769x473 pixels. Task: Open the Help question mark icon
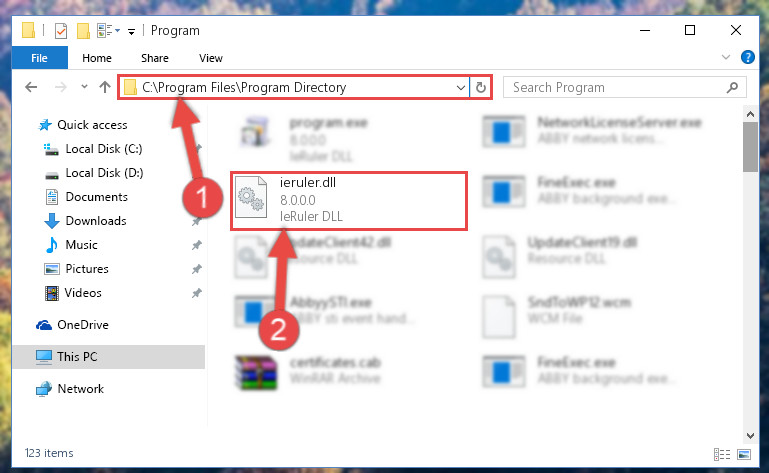[x=747, y=57]
